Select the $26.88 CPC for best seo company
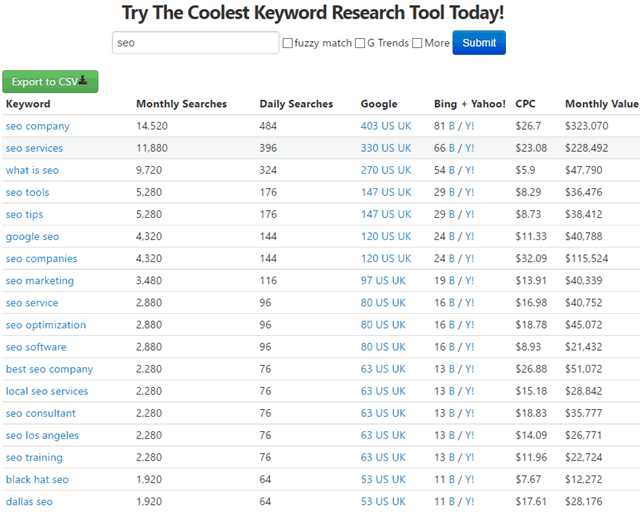The width and height of the screenshot is (640, 512). (x=531, y=369)
